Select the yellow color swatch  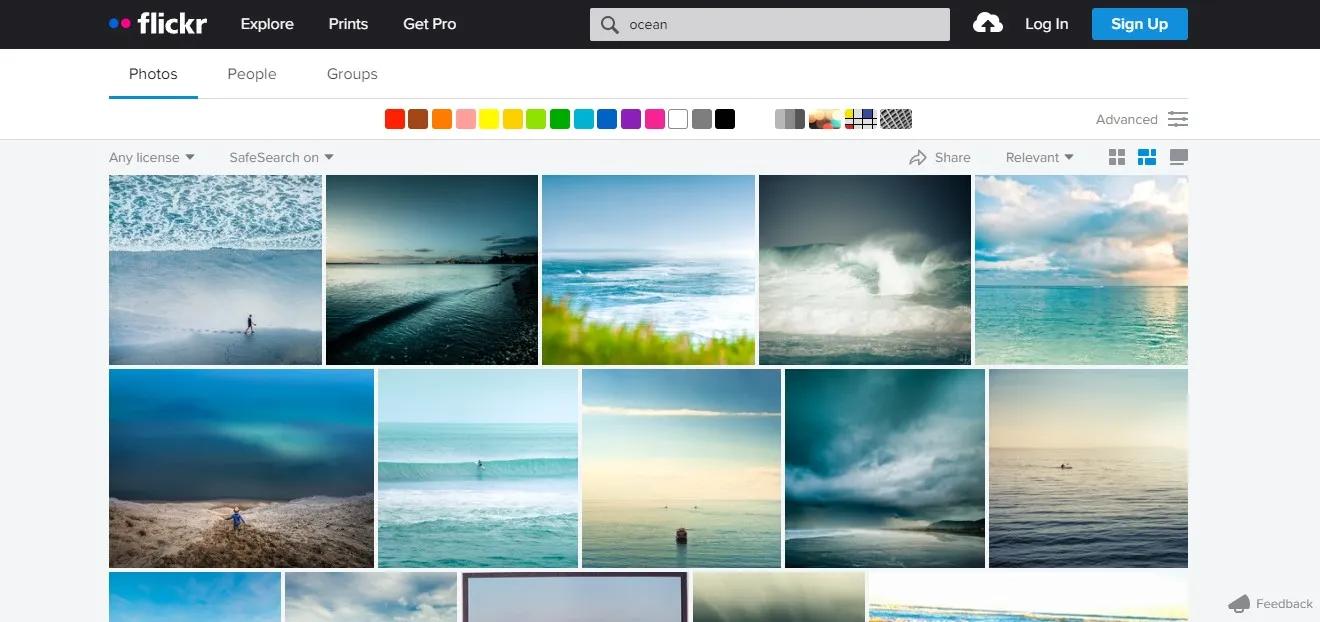(489, 119)
